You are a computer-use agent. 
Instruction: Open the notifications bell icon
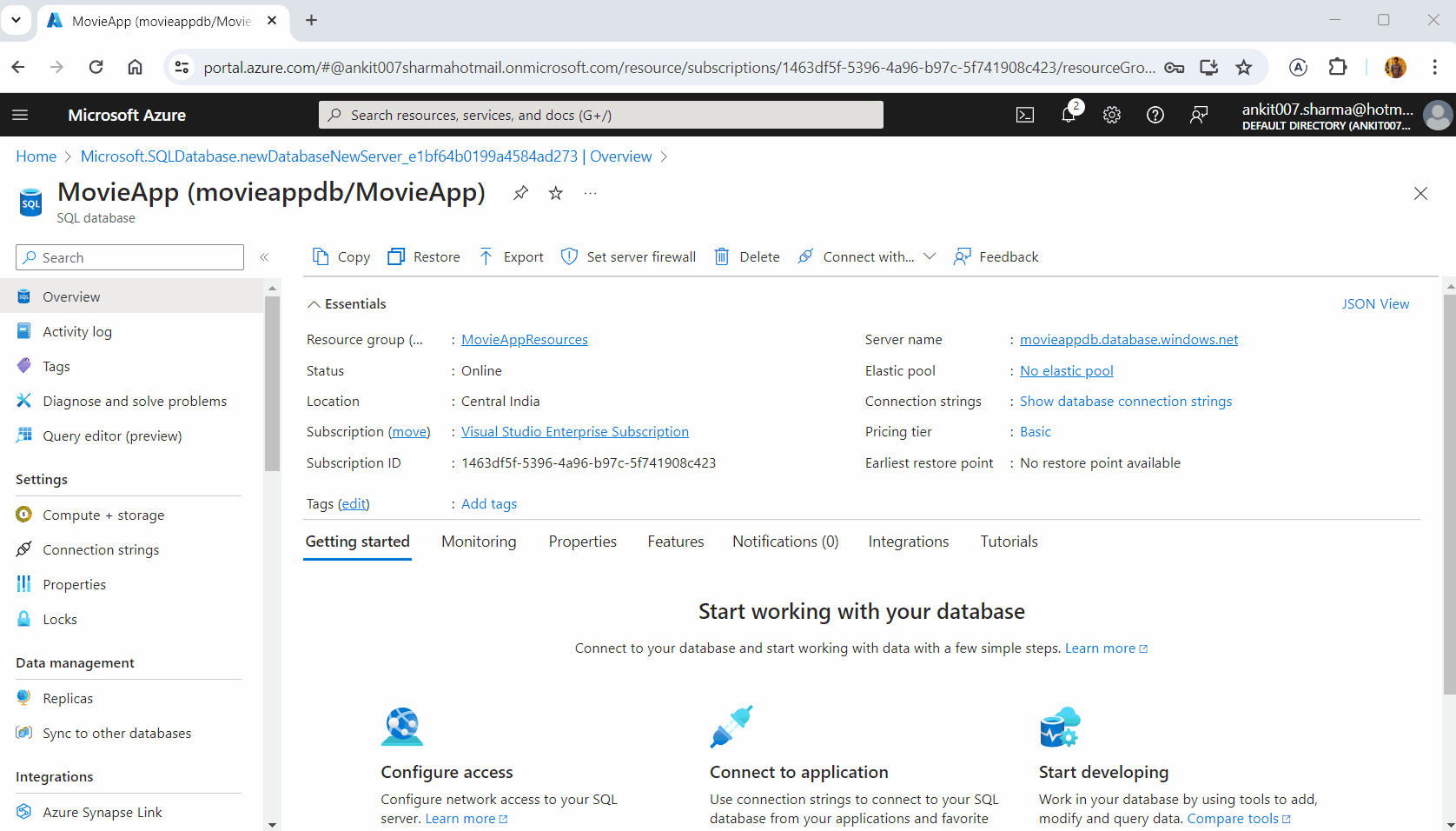click(x=1069, y=115)
